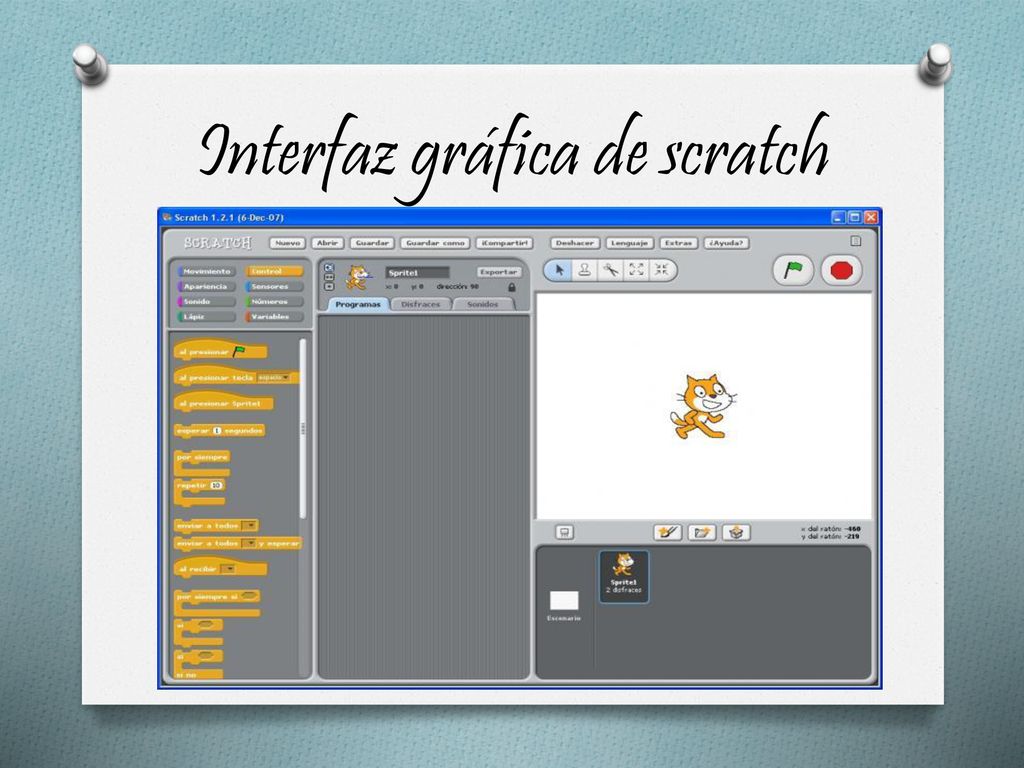Click the blocks palette vertical scrollbar
Viewport: 1024px width, 768px height.
302,428
